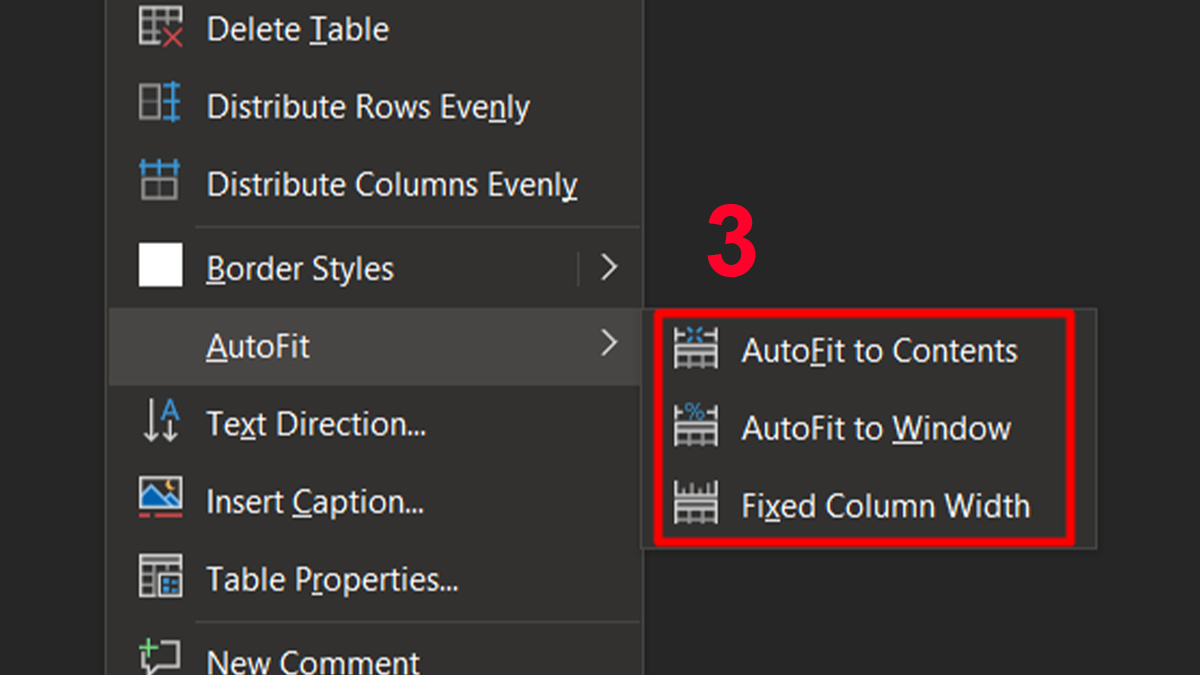Click the Delete Table icon
The height and width of the screenshot is (675, 1200).
point(160,27)
